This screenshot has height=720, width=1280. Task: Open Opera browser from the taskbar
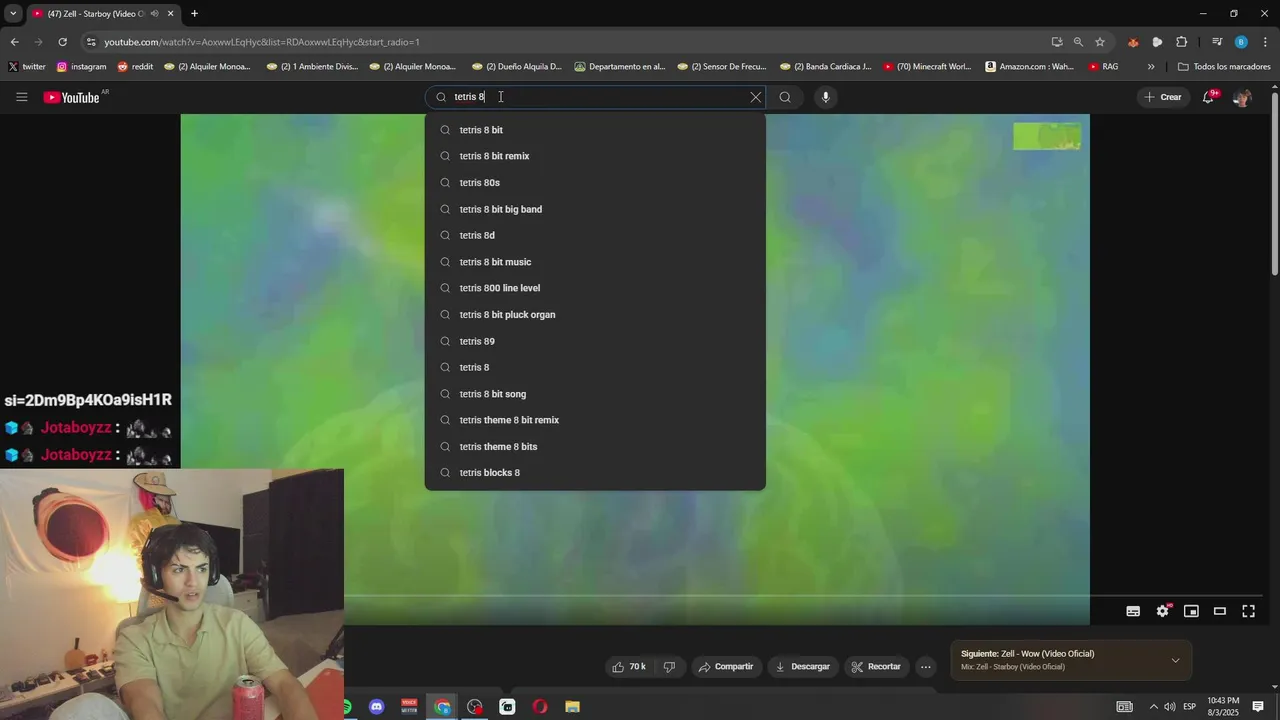[540, 707]
